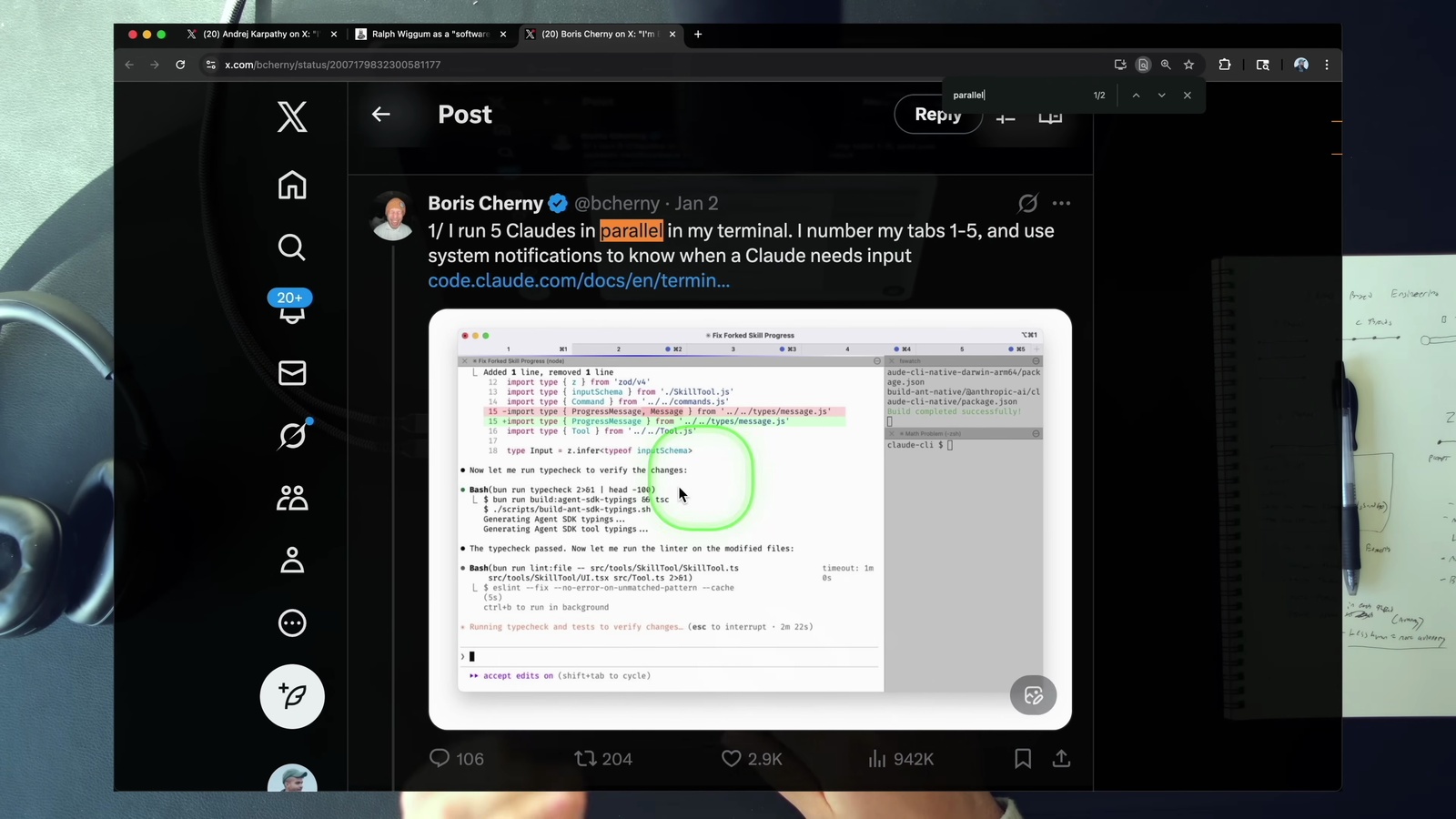This screenshot has width=1456, height=819.
Task: Switch to the Andrej Karpathy tab
Action: pyautogui.click(x=259, y=35)
